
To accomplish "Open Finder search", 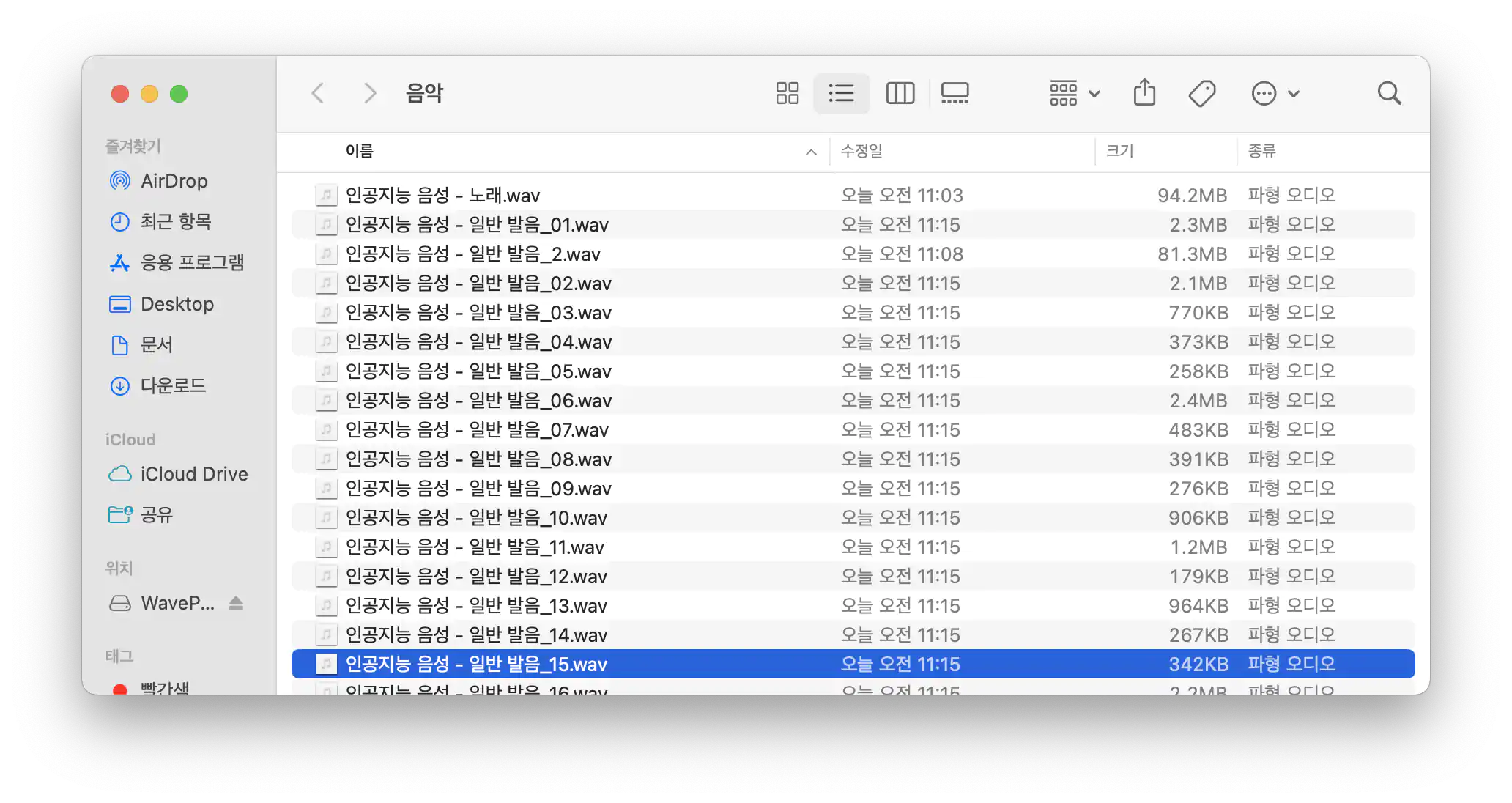I will click(1389, 93).
